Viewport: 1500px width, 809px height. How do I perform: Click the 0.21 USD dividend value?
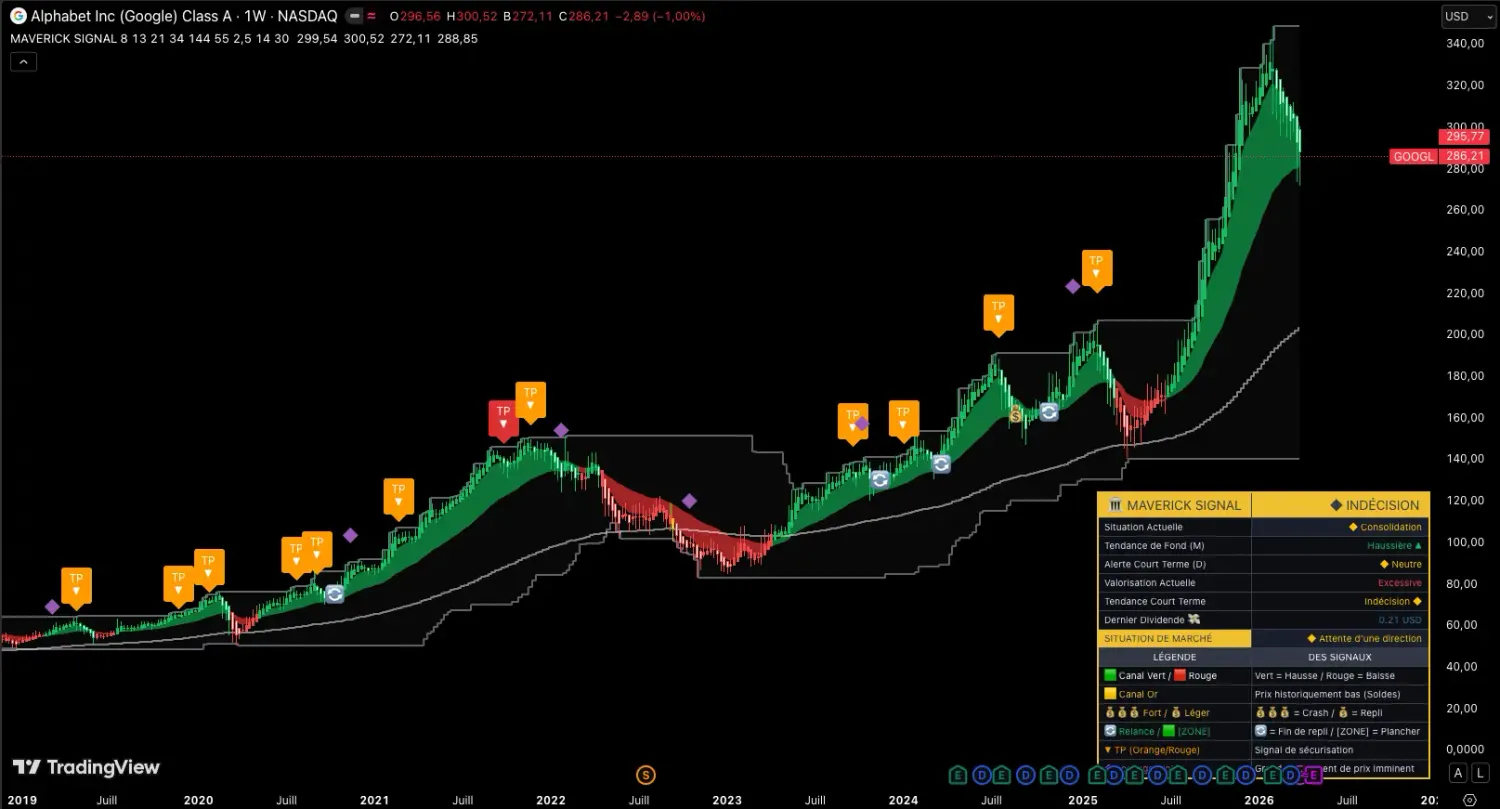1399,620
